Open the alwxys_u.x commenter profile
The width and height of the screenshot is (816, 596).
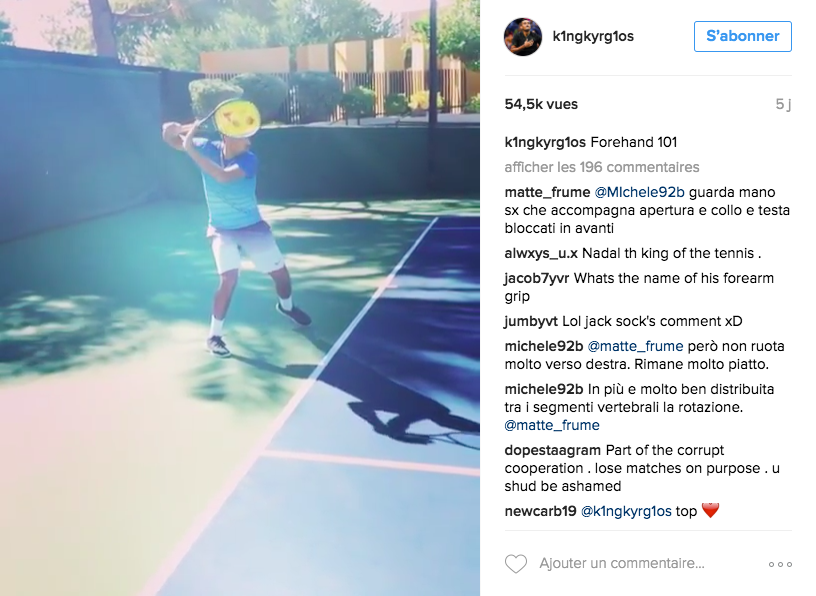(x=541, y=253)
